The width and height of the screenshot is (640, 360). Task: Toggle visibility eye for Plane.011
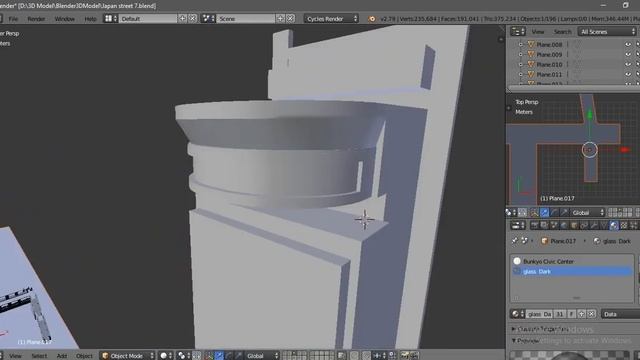tap(628, 74)
